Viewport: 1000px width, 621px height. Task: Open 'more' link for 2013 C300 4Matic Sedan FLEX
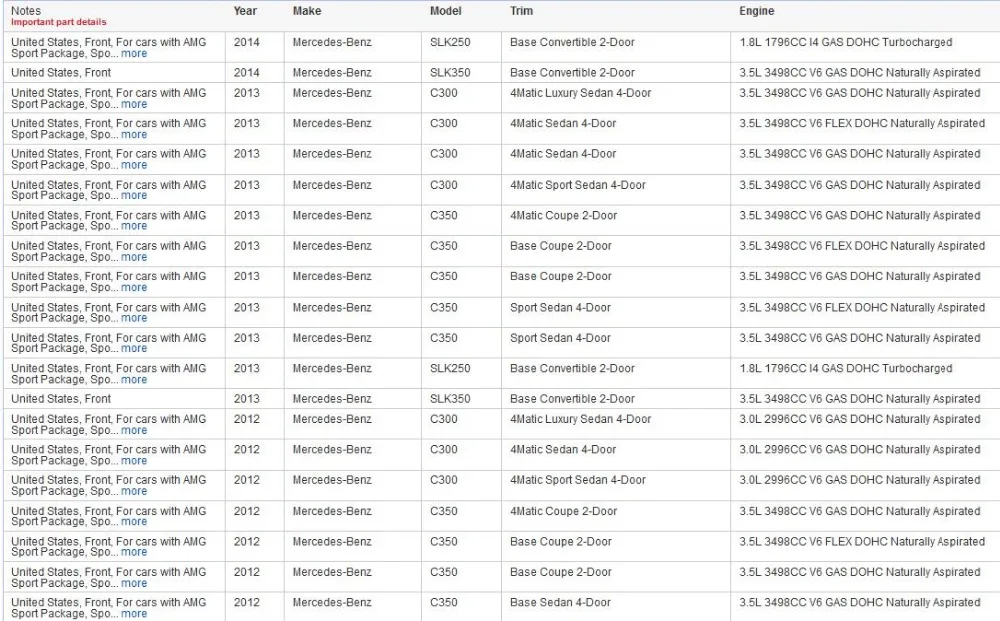(134, 135)
